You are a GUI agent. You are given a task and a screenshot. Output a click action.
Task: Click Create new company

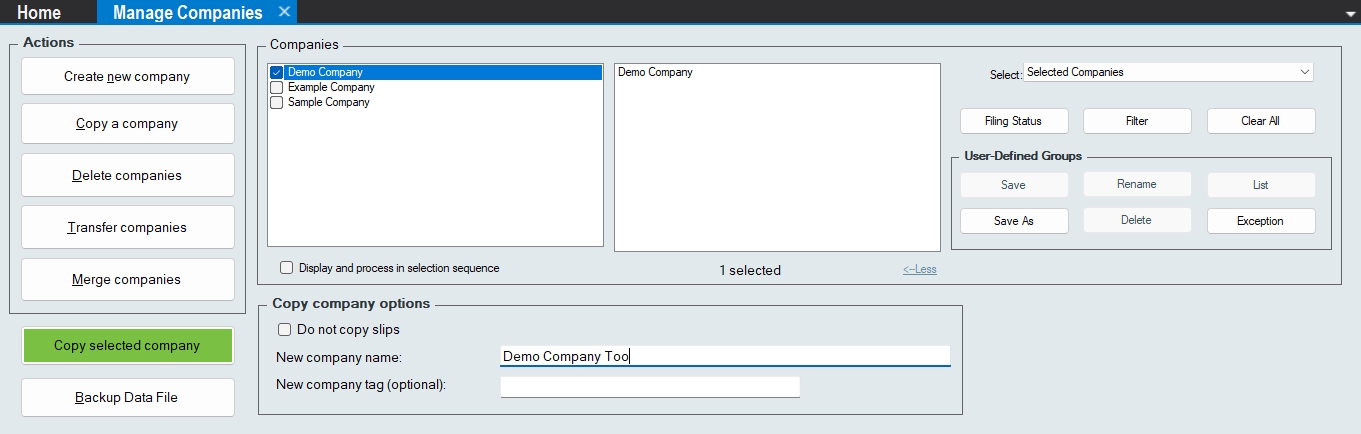pyautogui.click(x=127, y=76)
